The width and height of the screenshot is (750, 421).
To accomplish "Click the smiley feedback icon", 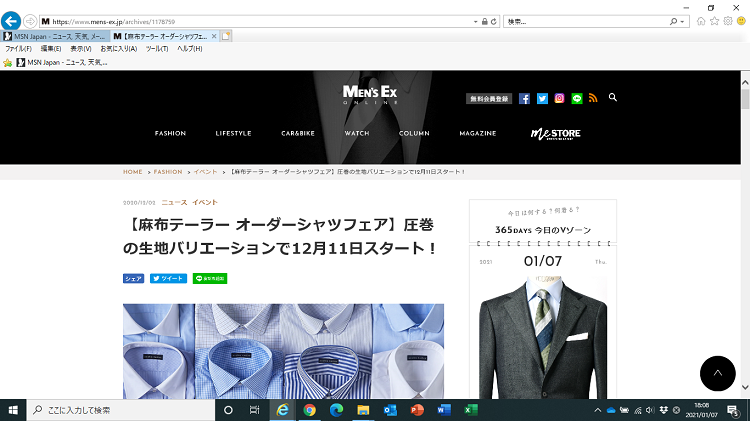I will click(x=741, y=21).
